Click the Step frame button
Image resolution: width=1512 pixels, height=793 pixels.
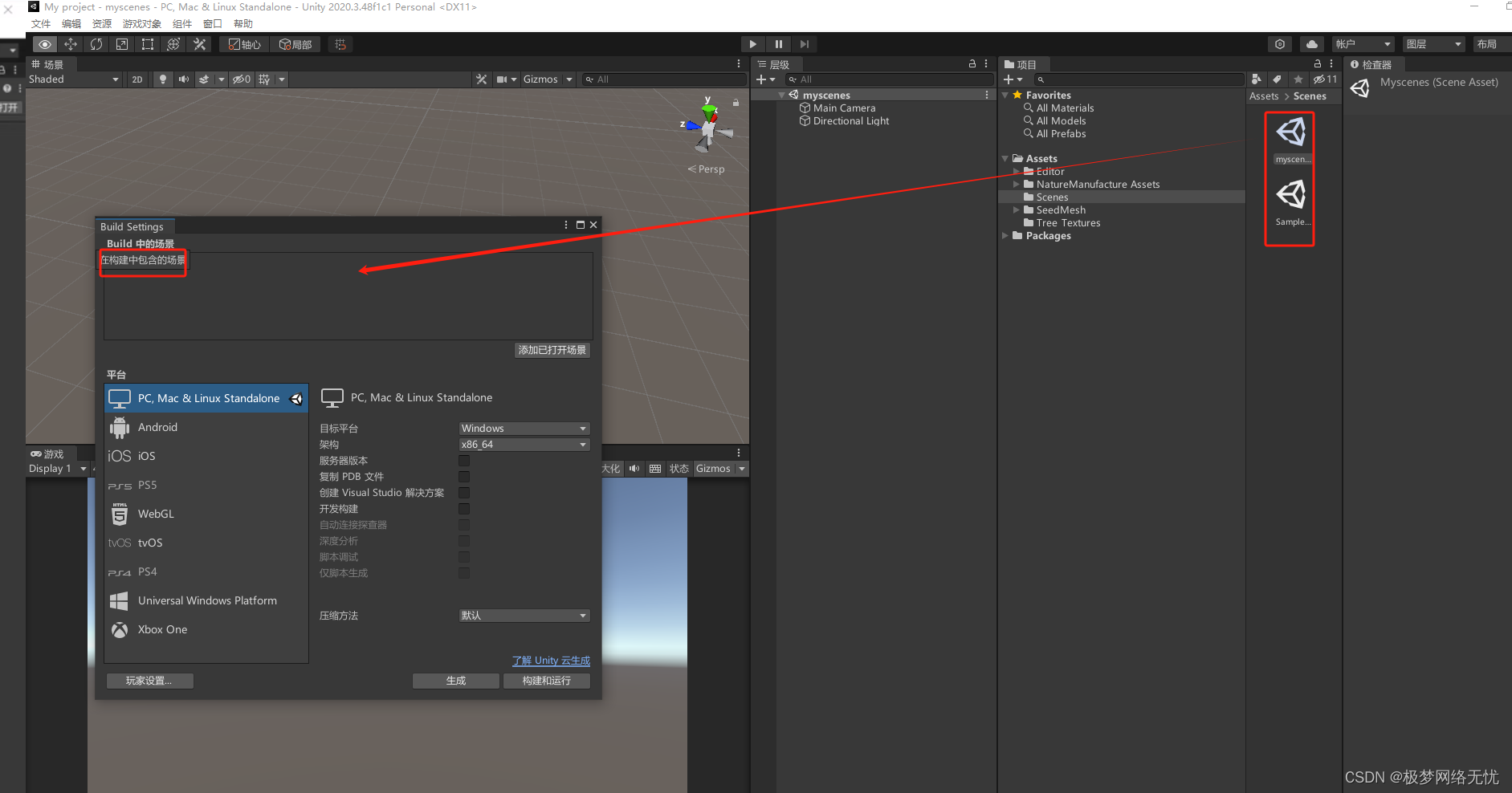(804, 44)
